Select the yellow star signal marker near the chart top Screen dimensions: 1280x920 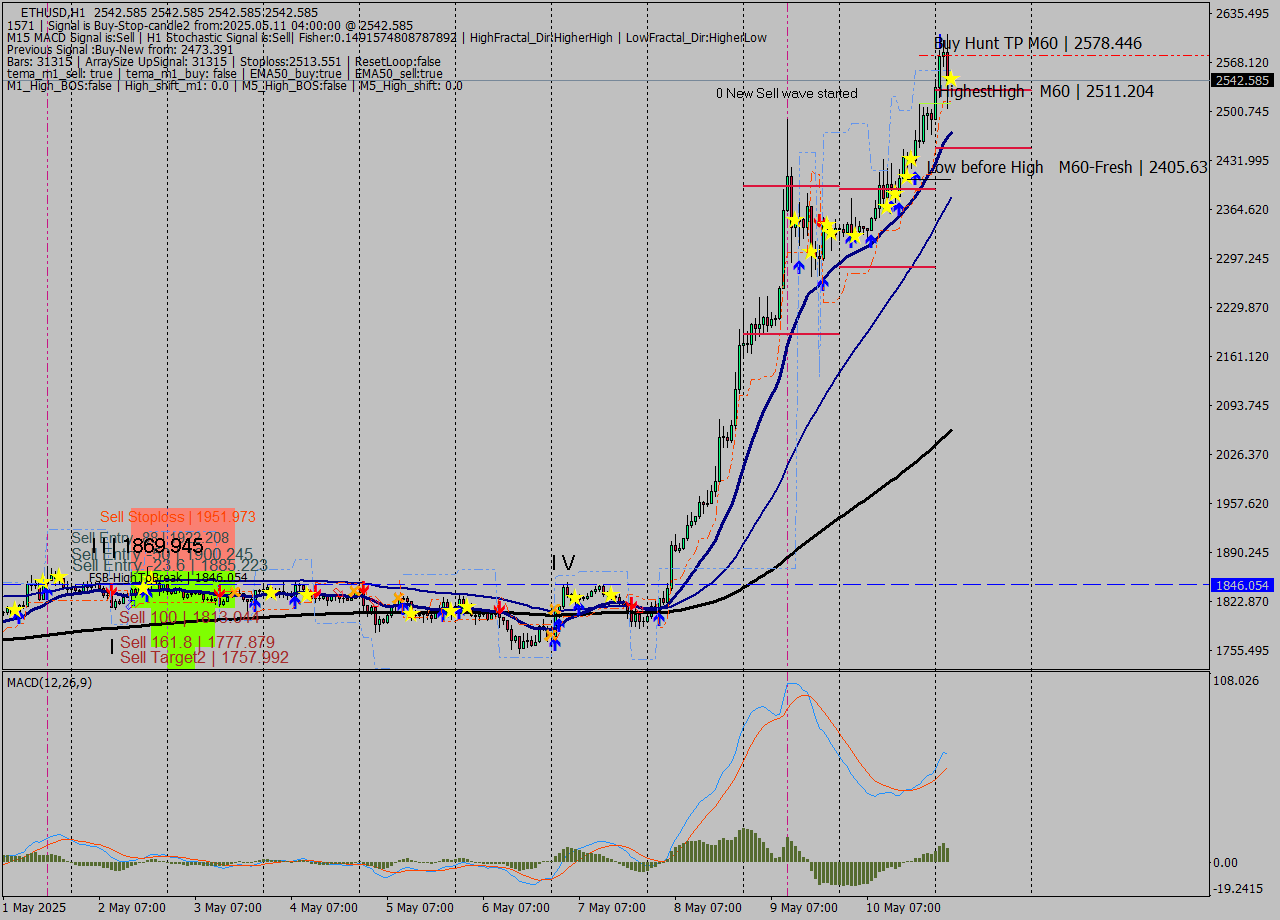pos(950,79)
